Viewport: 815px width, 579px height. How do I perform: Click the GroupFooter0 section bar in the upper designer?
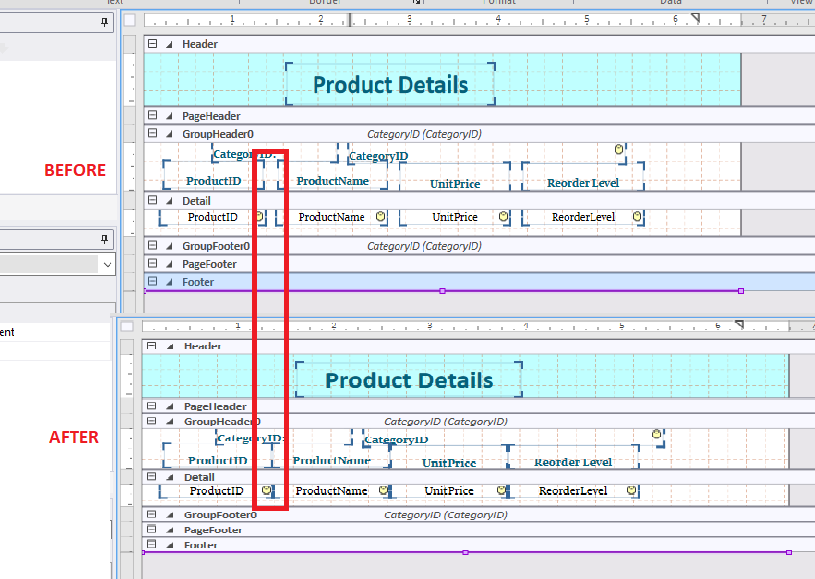(x=479, y=245)
